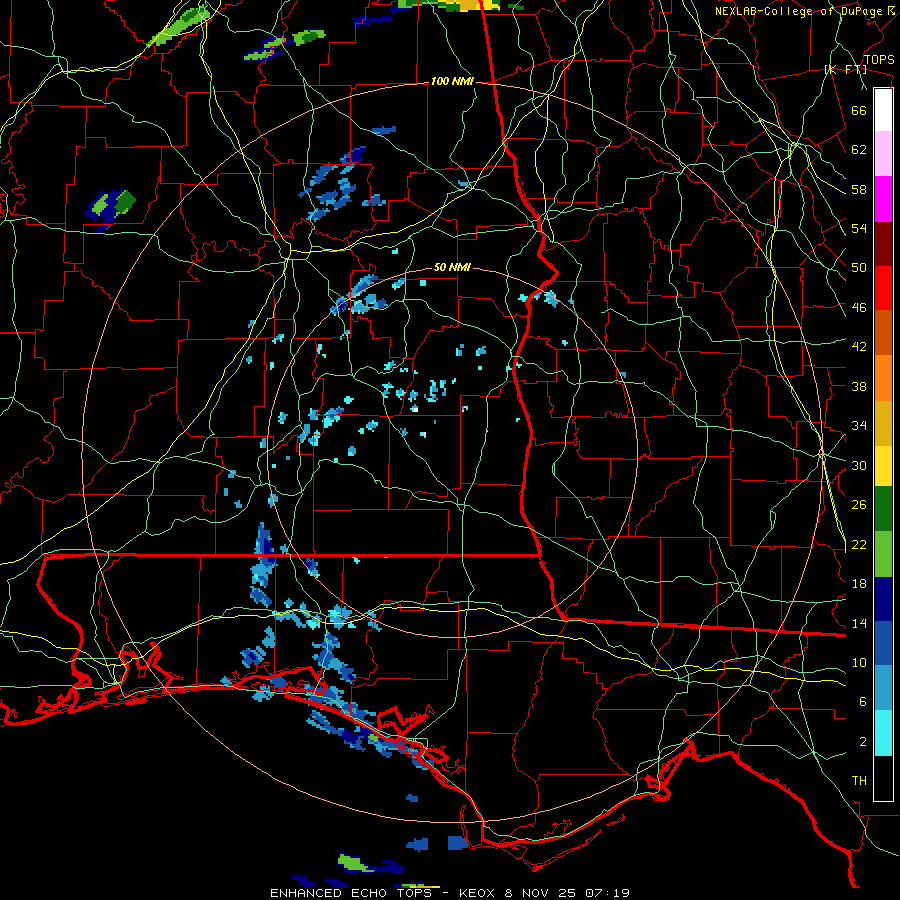
Task: Click the legend value "66"
Action: click(x=859, y=111)
